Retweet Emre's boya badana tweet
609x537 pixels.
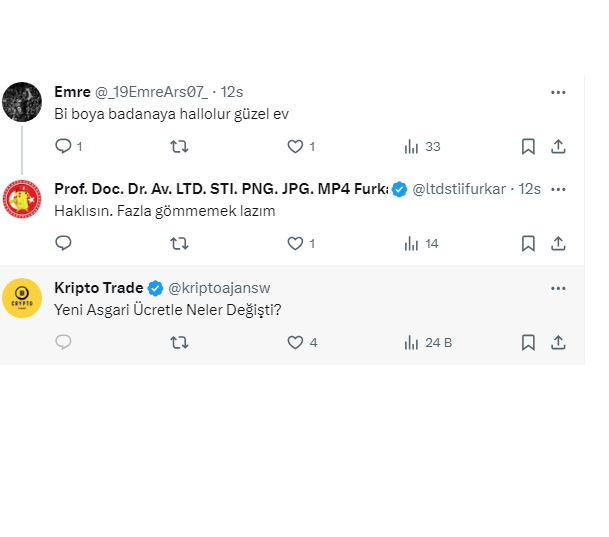point(179,146)
